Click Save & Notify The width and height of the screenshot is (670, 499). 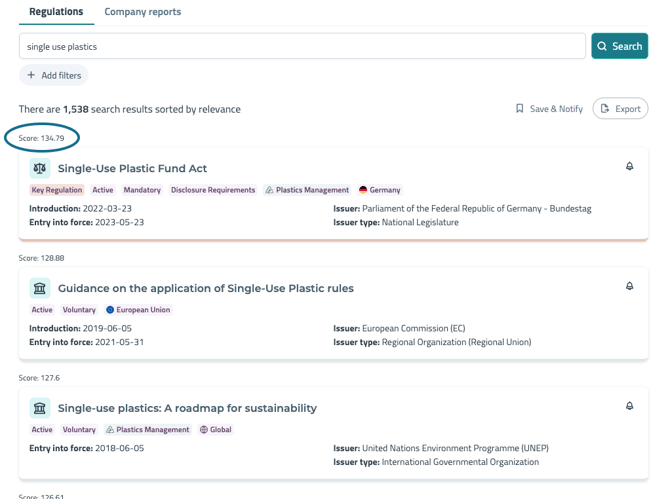click(549, 108)
